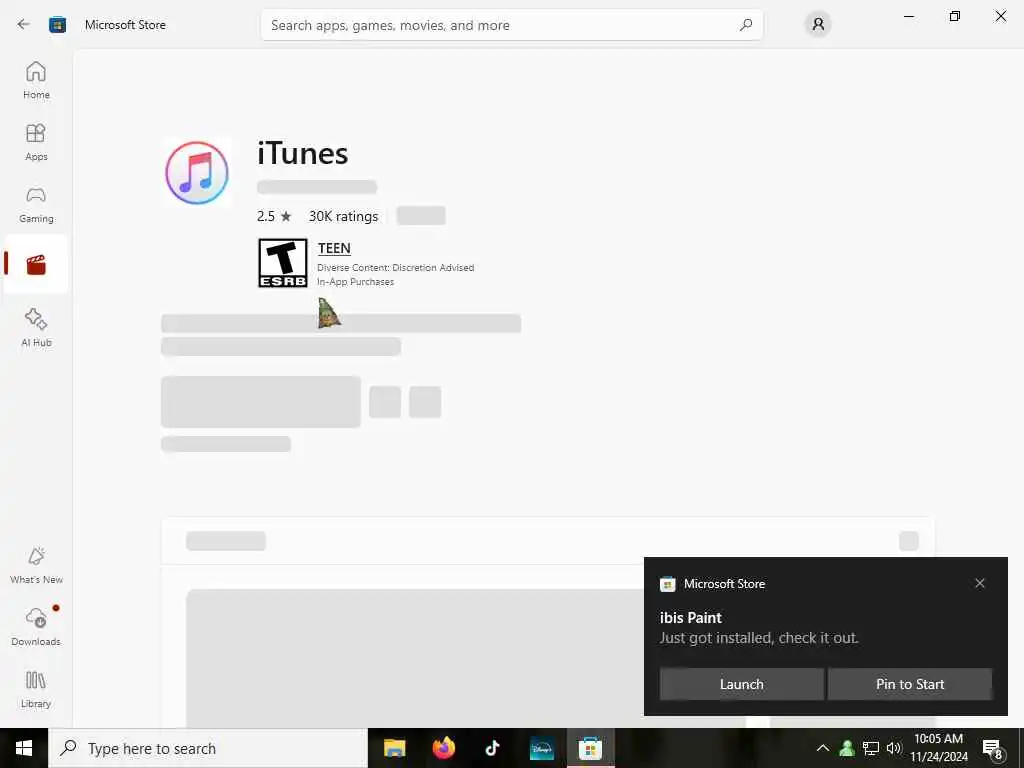
Task: Restore down the Microsoft Store window
Action: point(955,16)
